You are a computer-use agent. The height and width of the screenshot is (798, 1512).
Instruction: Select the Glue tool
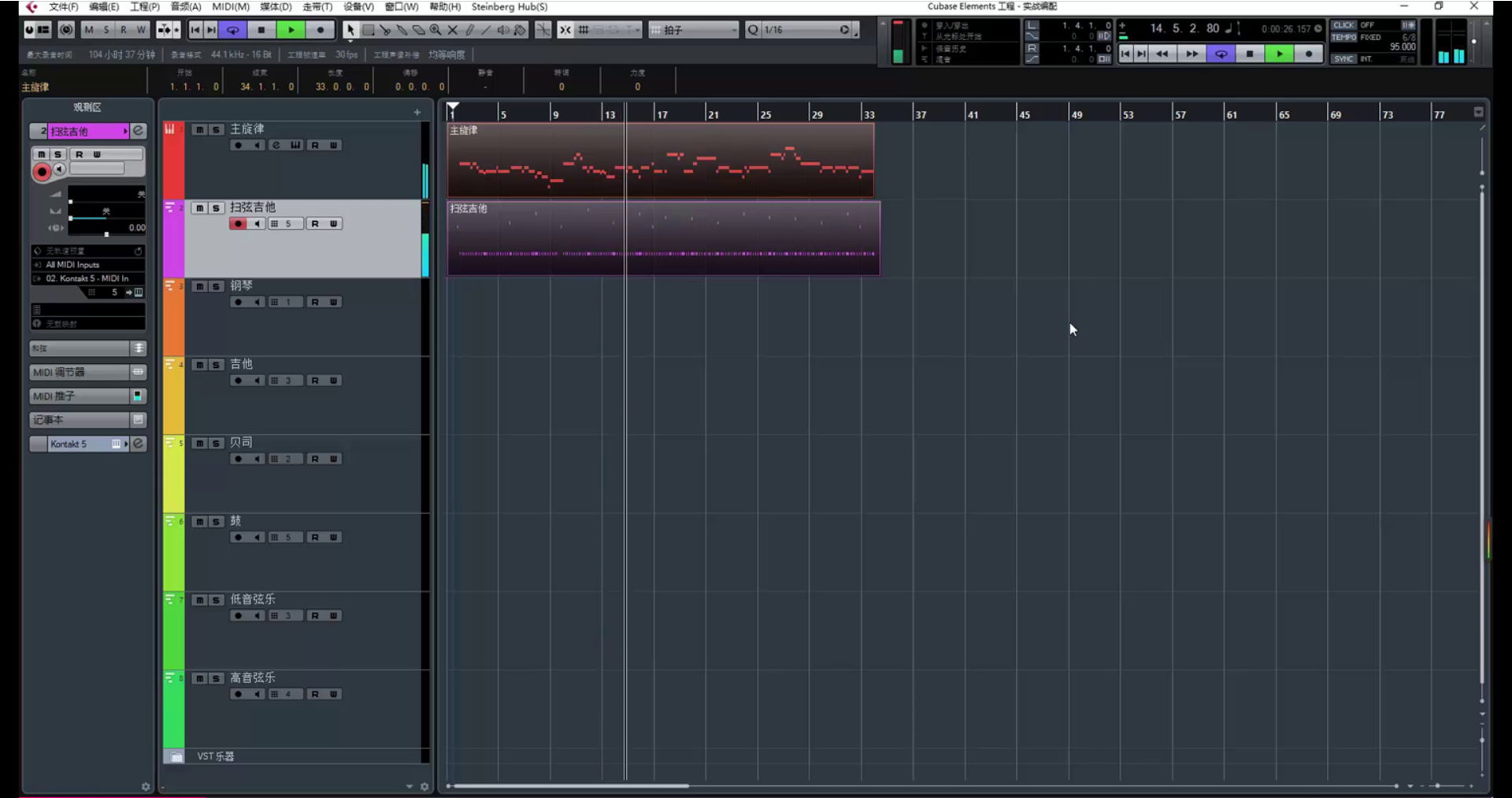(x=402, y=30)
